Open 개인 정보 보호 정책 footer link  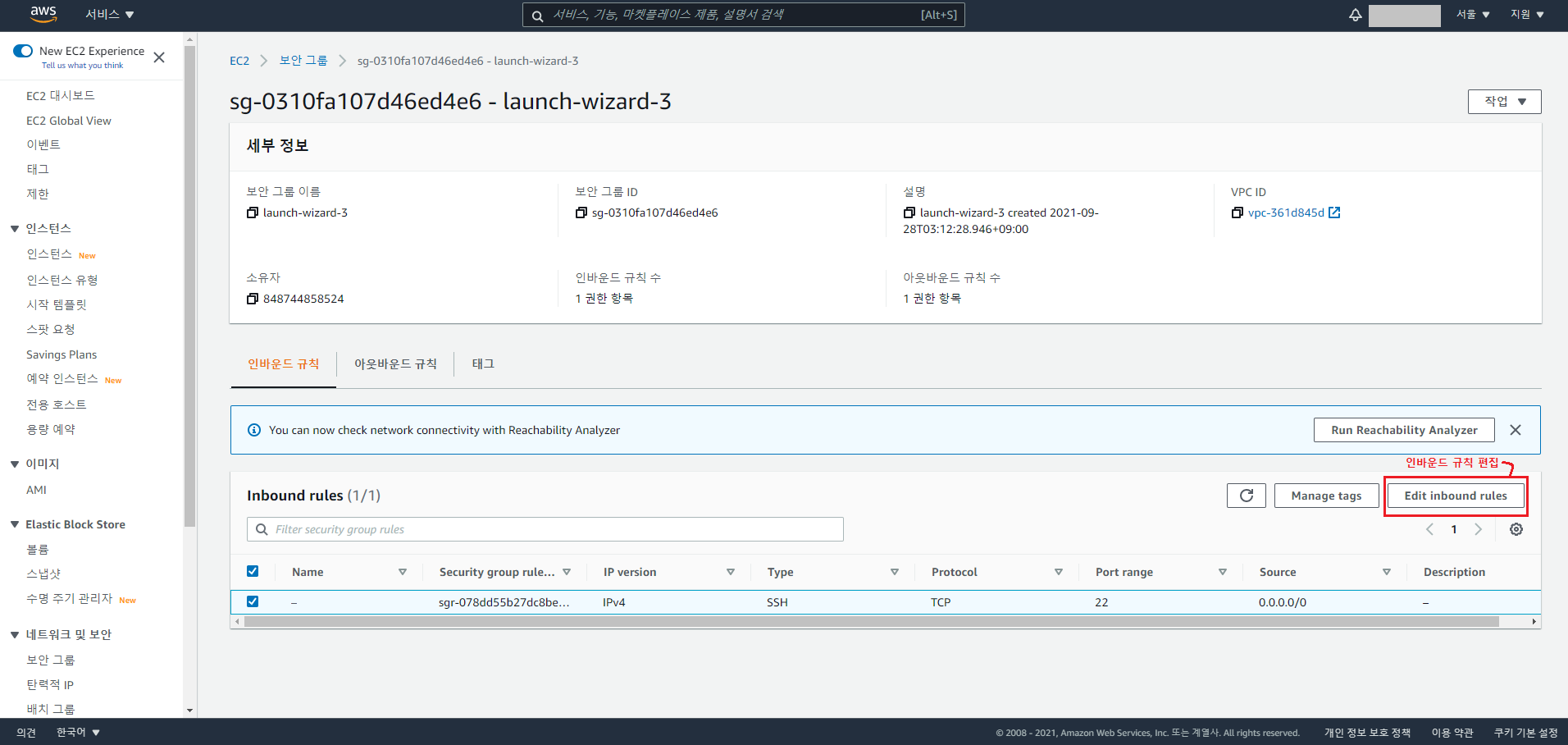(1367, 733)
